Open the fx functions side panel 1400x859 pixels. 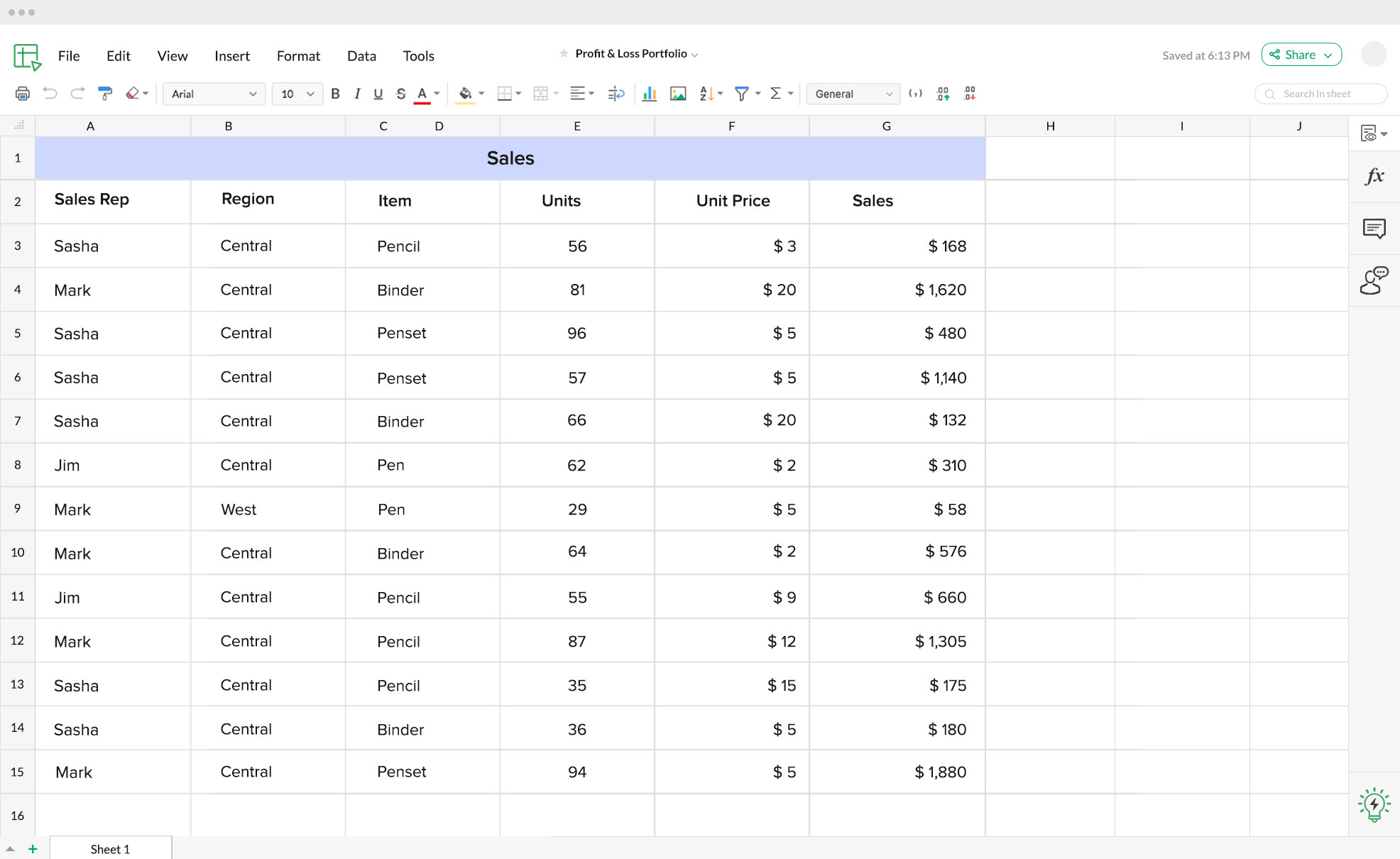[1374, 177]
